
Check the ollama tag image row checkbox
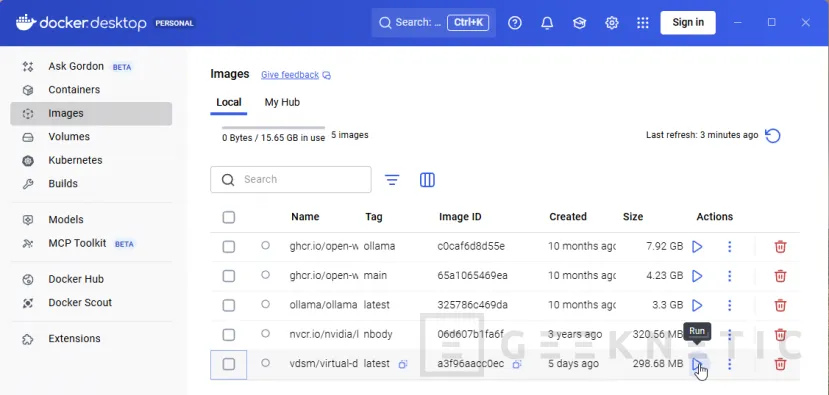pyautogui.click(x=228, y=247)
